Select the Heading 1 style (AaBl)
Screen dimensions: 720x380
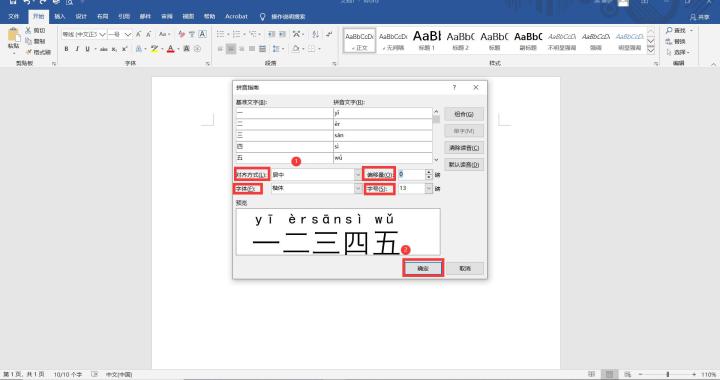pos(427,40)
